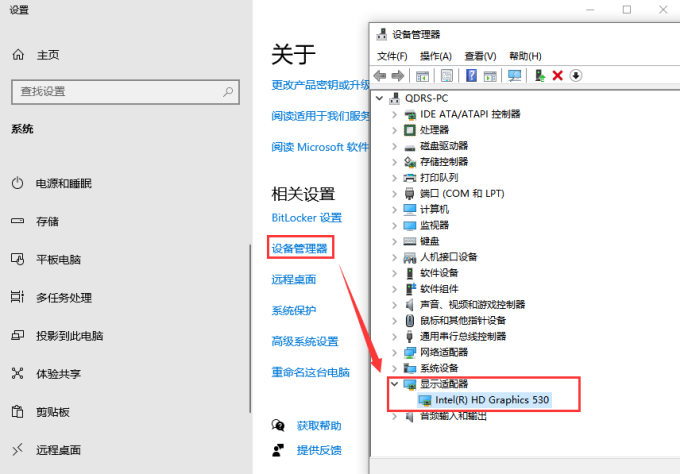Expand the 网络适配器 node
The width and height of the screenshot is (680, 474).
pos(395,352)
